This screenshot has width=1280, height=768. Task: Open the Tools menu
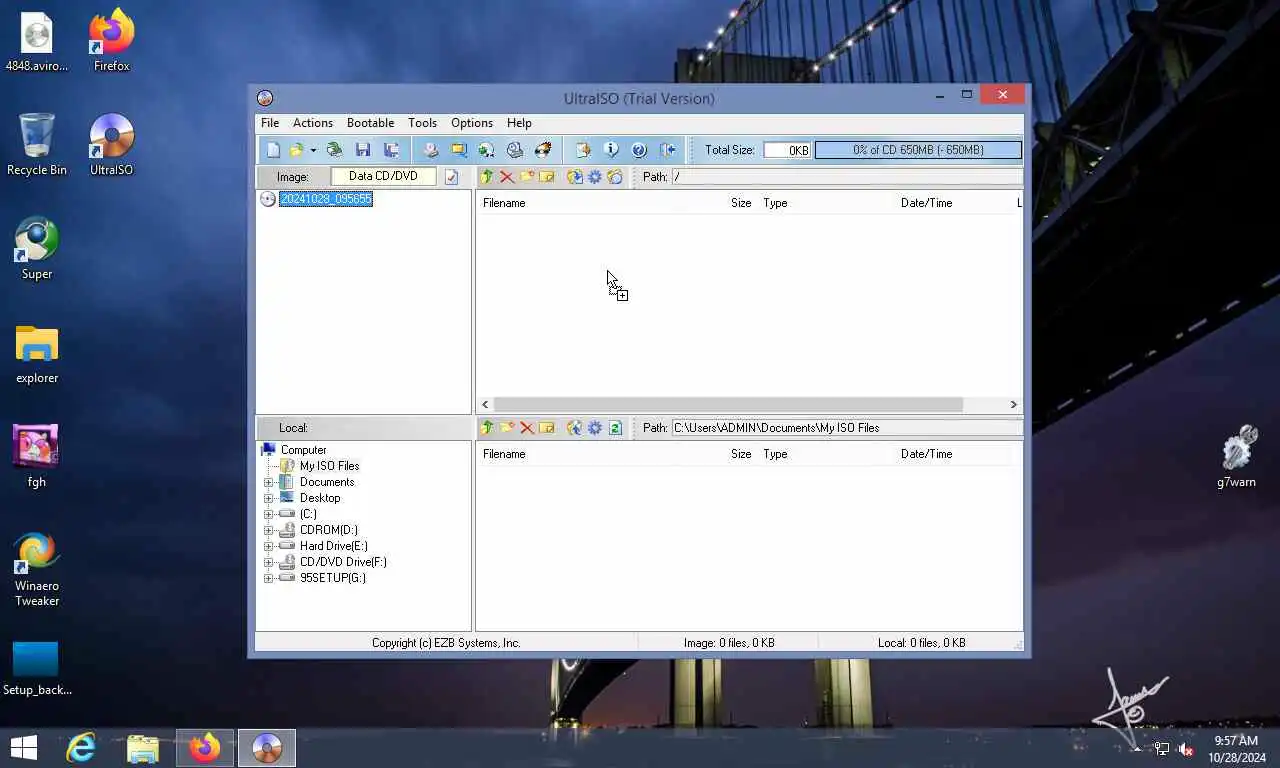pos(422,123)
